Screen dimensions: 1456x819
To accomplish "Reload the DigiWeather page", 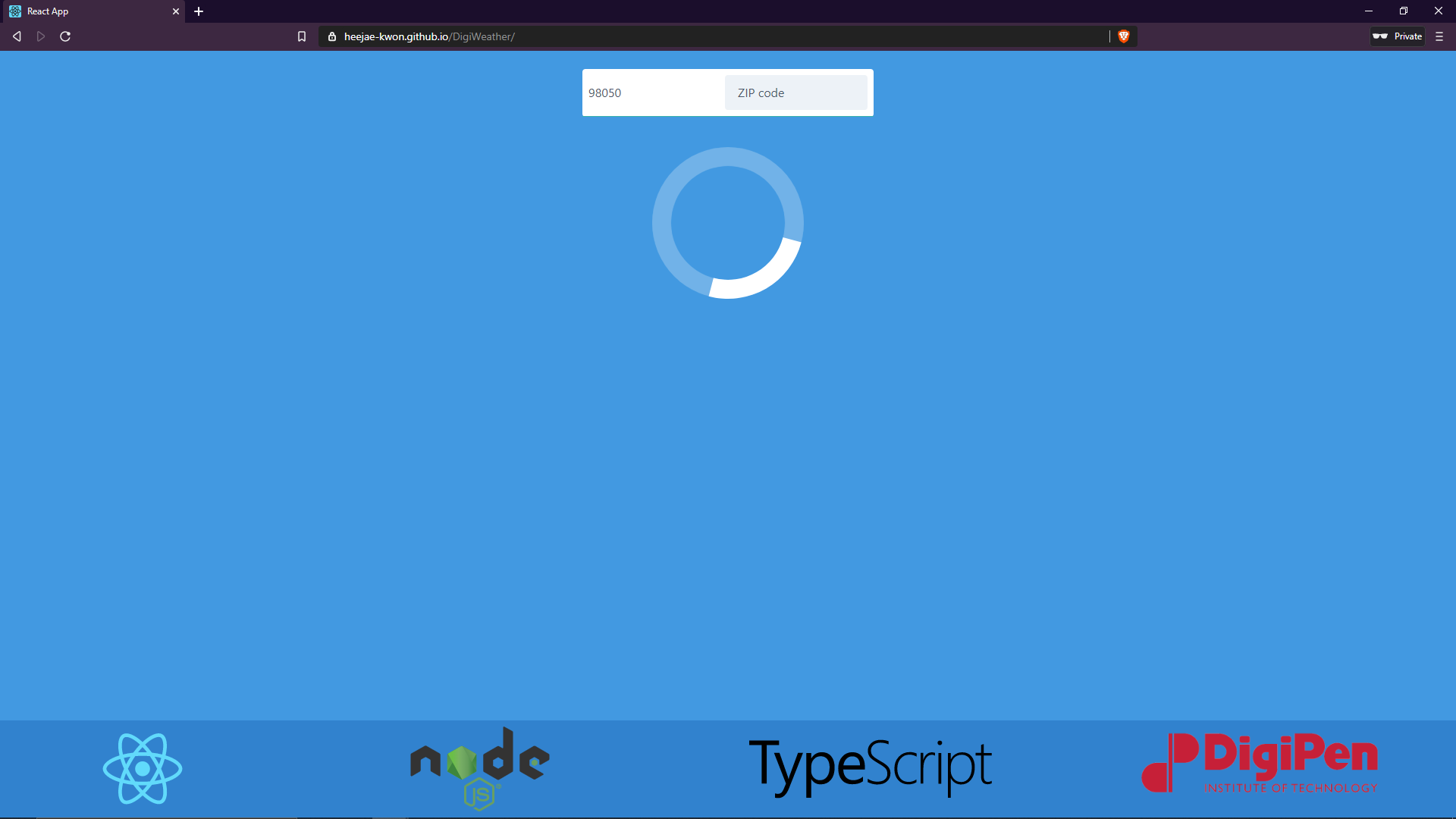I will 65,36.
